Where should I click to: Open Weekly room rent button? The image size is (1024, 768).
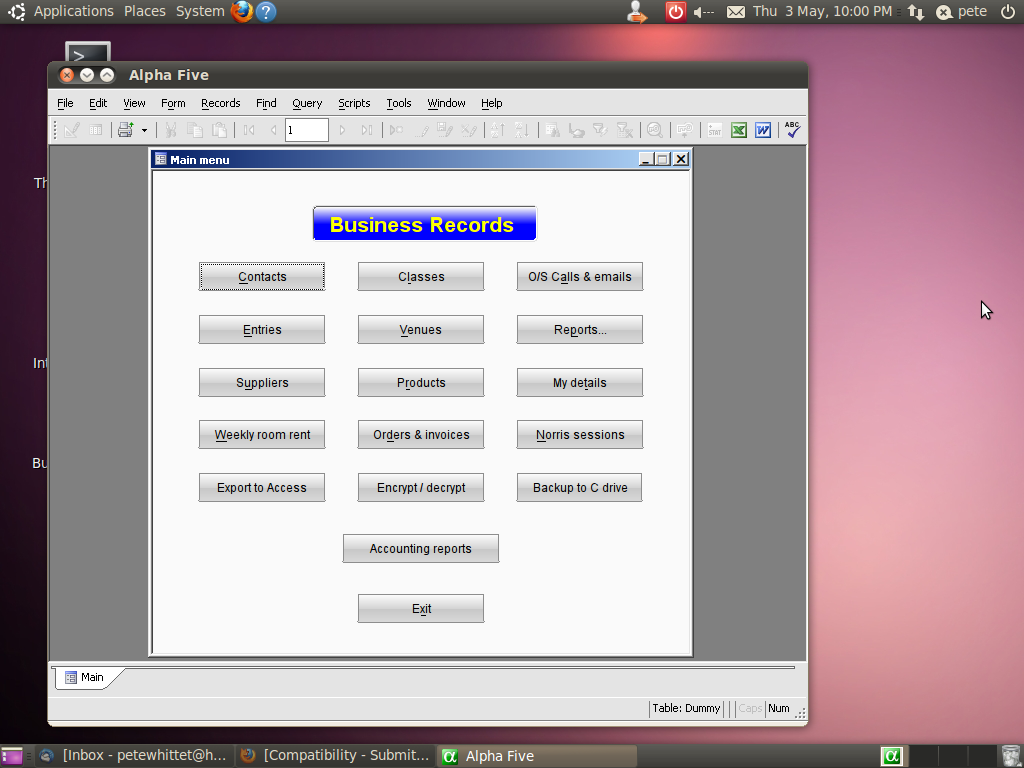(262, 434)
